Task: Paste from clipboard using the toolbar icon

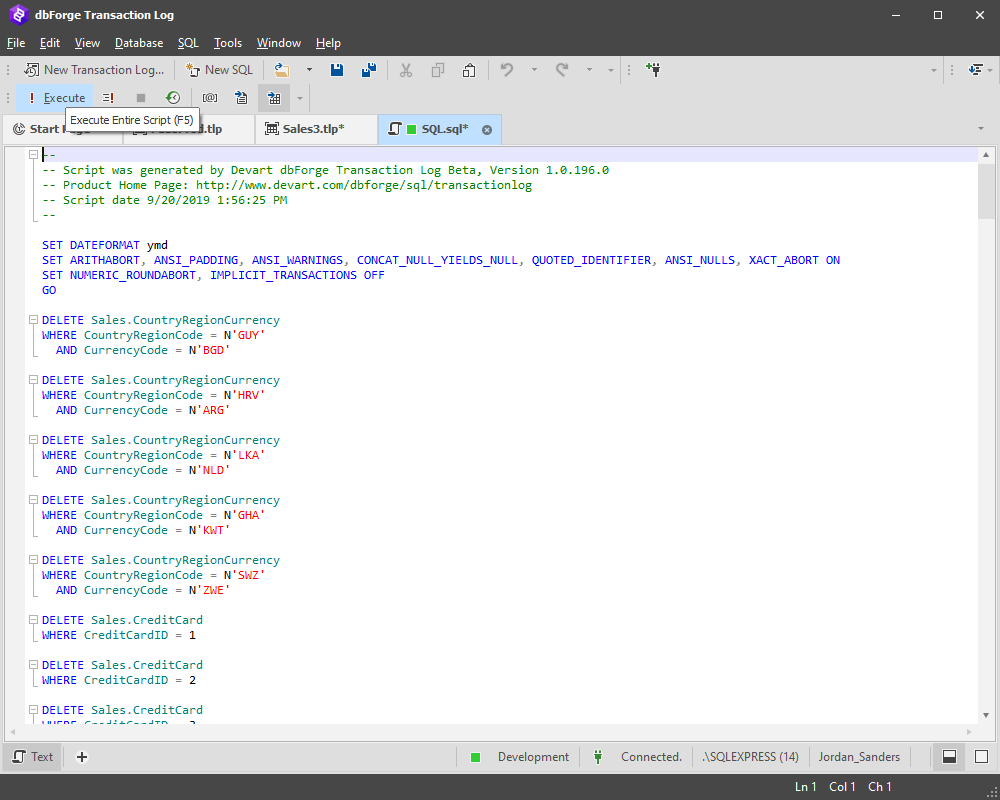Action: click(469, 70)
